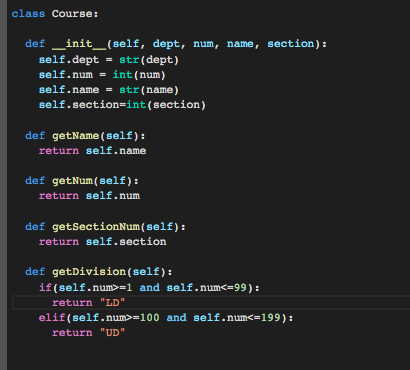Click the 'def getSectionNum(self):' line
The width and height of the screenshot is (410, 370).
[105, 227]
